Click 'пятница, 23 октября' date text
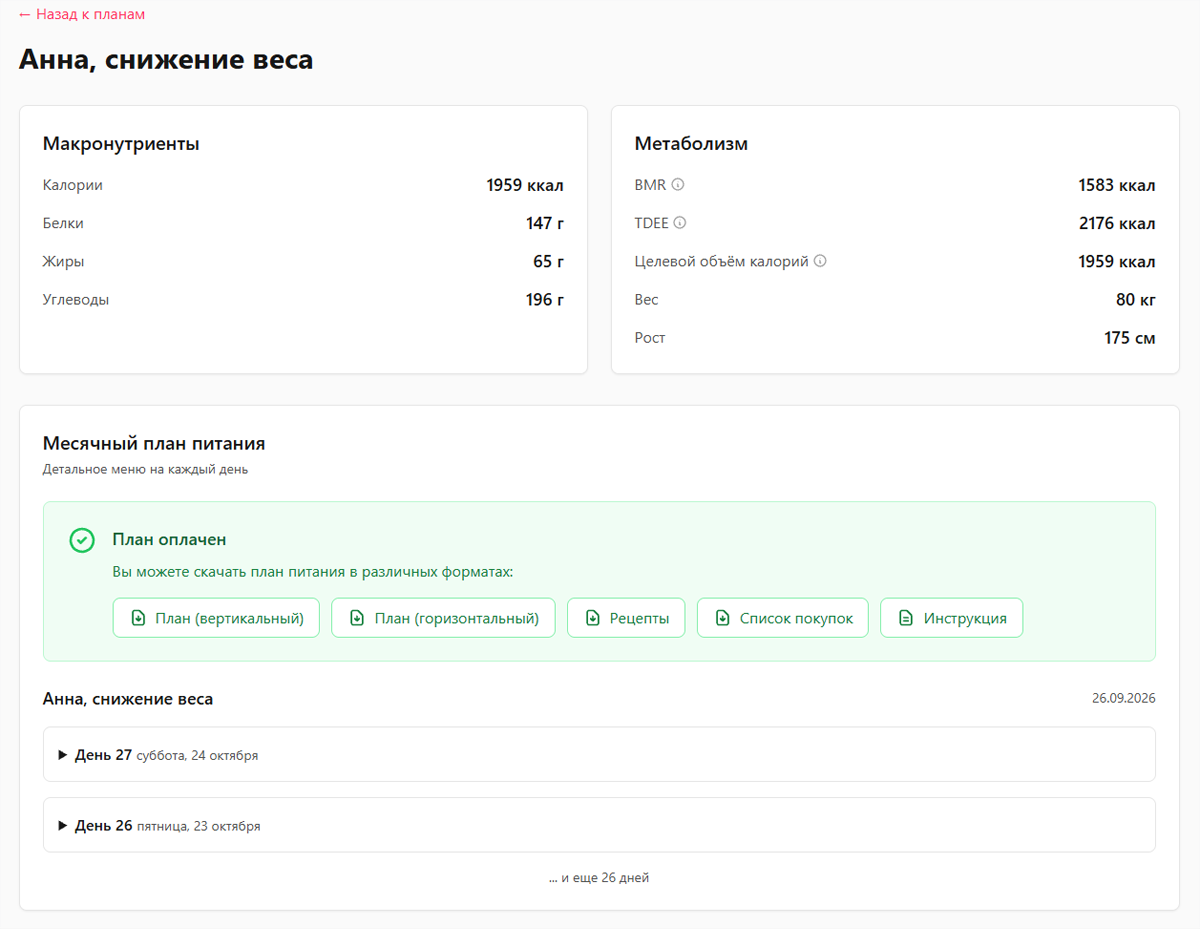1200x929 pixels. click(x=198, y=827)
